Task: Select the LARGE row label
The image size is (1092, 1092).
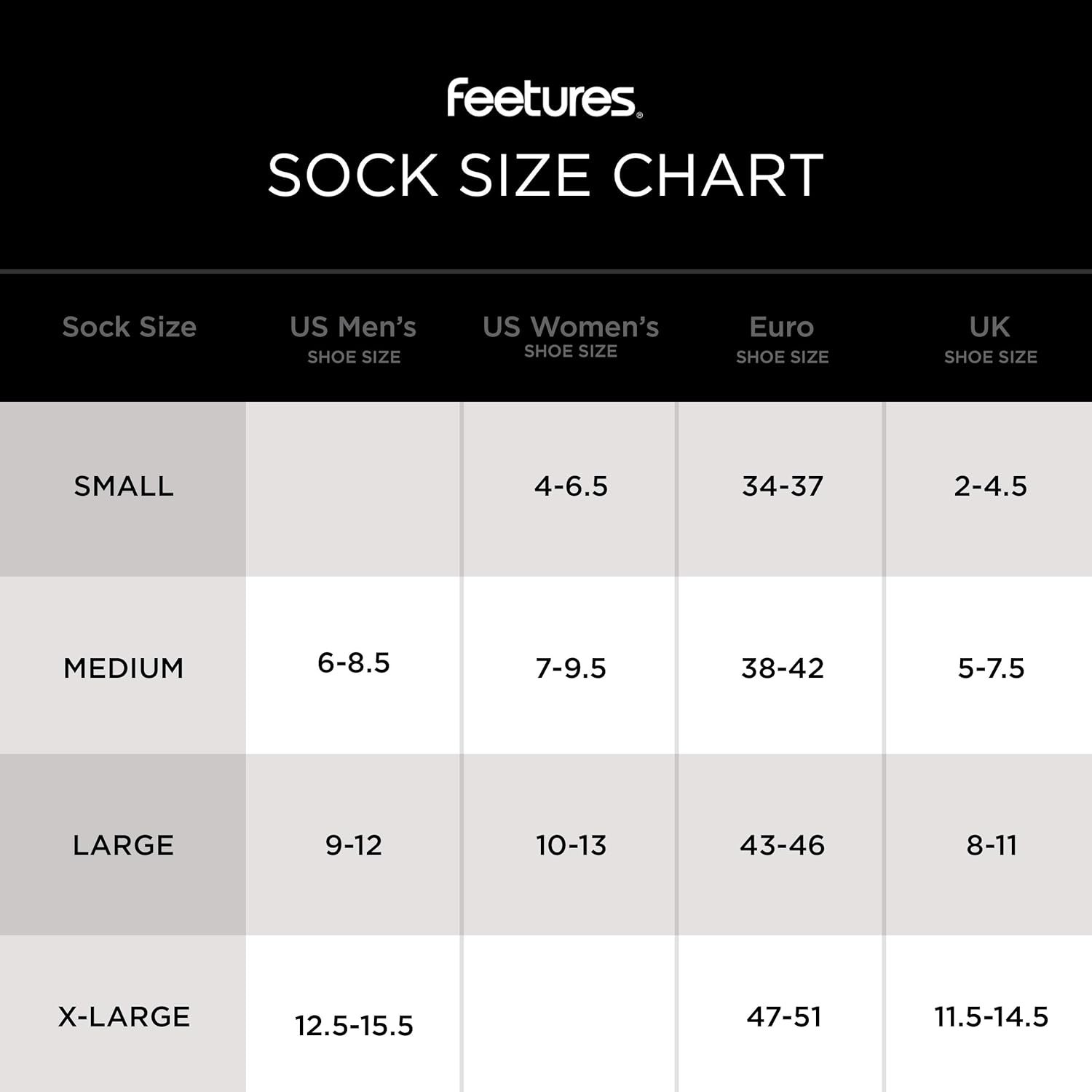Action: pos(124,845)
